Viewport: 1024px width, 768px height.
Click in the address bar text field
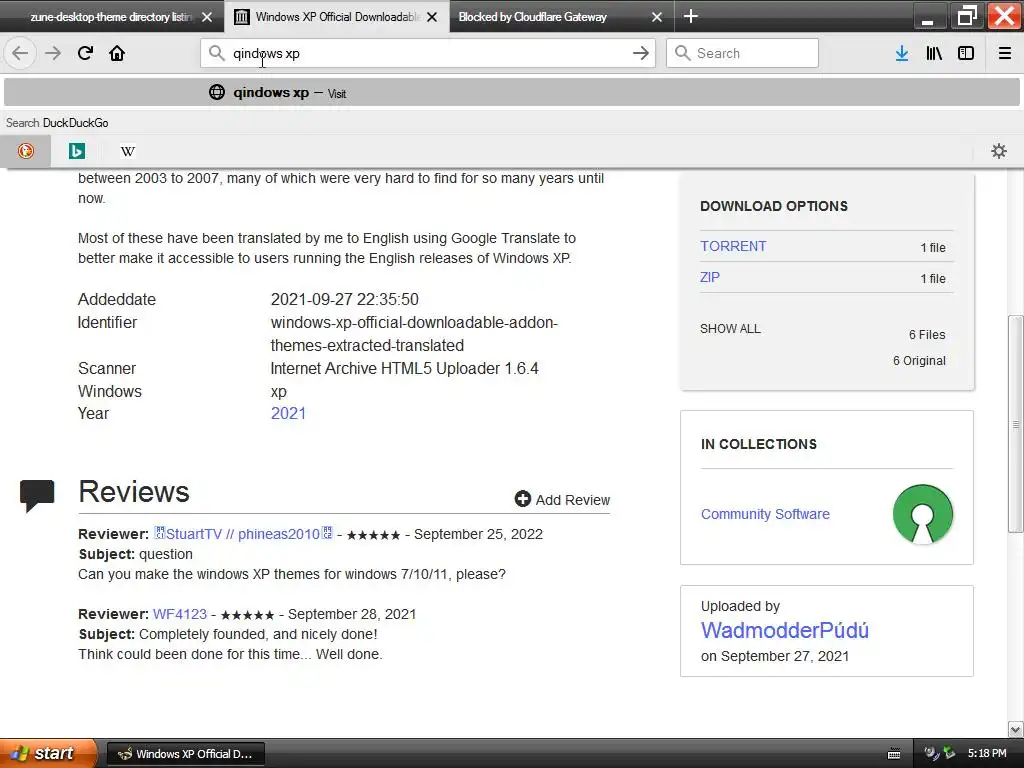pyautogui.click(x=428, y=53)
